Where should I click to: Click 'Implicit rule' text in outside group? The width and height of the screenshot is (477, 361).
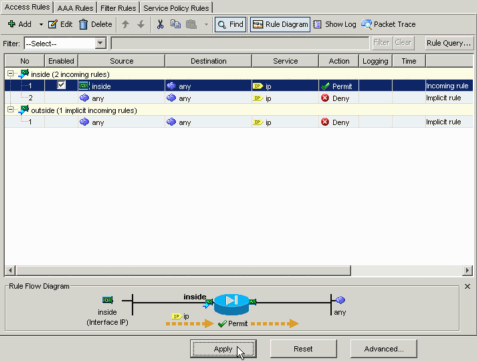[x=443, y=122]
